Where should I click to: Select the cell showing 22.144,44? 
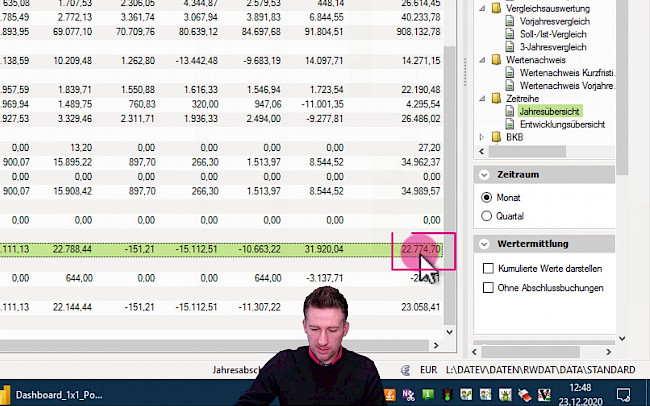[73, 307]
